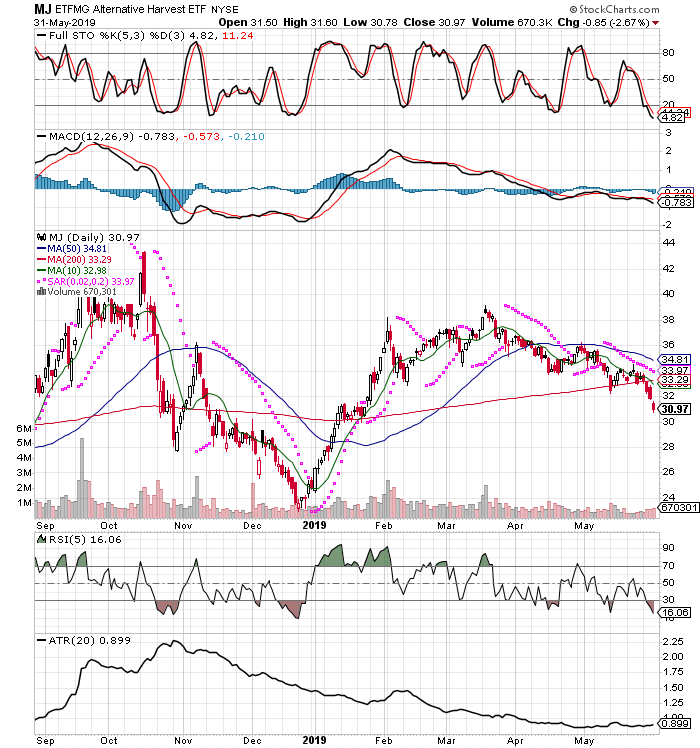Click the 34.81 price tag on right axis
The height and width of the screenshot is (748, 700).
[674, 360]
